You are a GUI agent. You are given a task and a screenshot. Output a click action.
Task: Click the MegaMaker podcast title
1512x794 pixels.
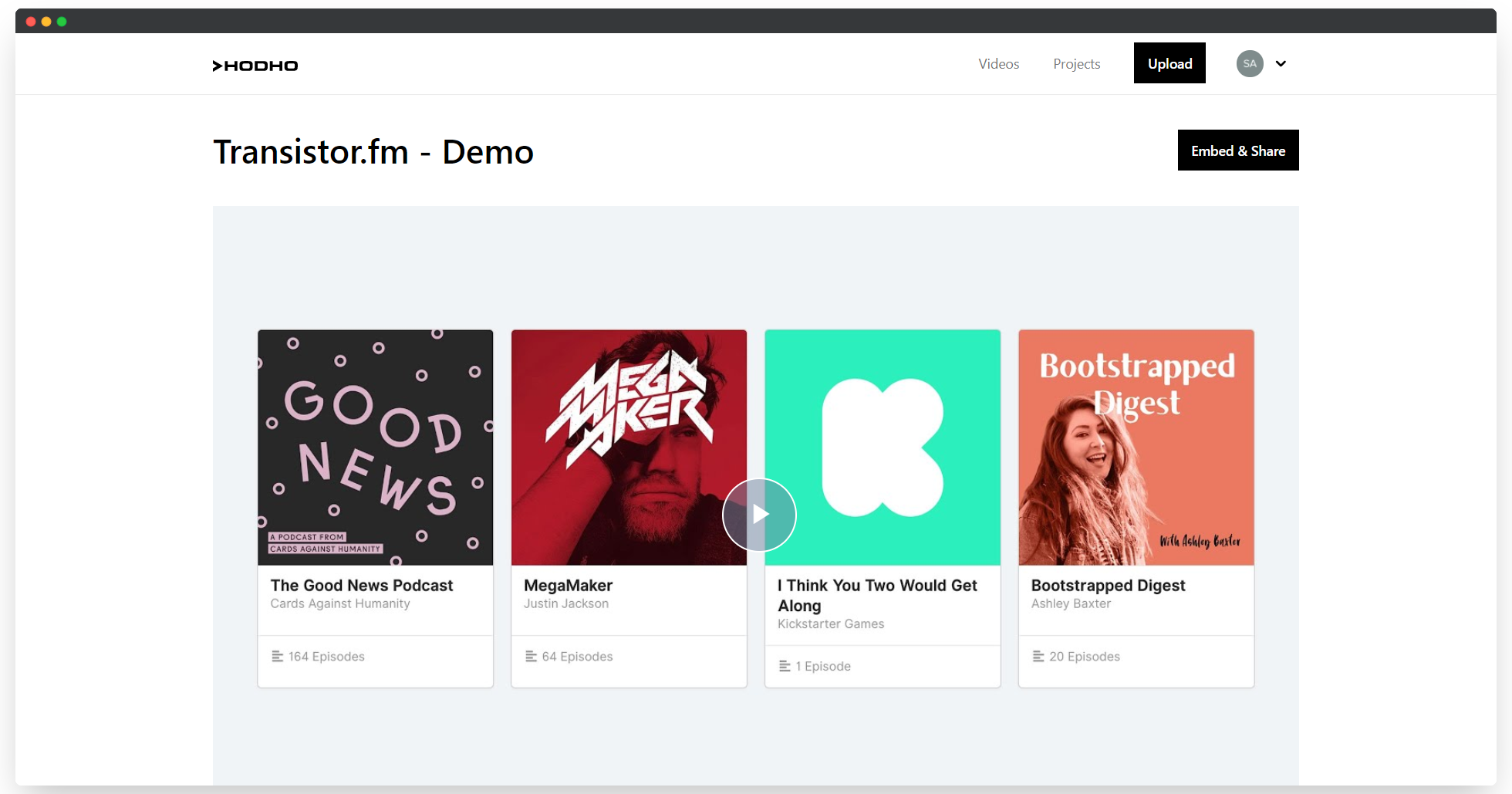[x=569, y=586]
